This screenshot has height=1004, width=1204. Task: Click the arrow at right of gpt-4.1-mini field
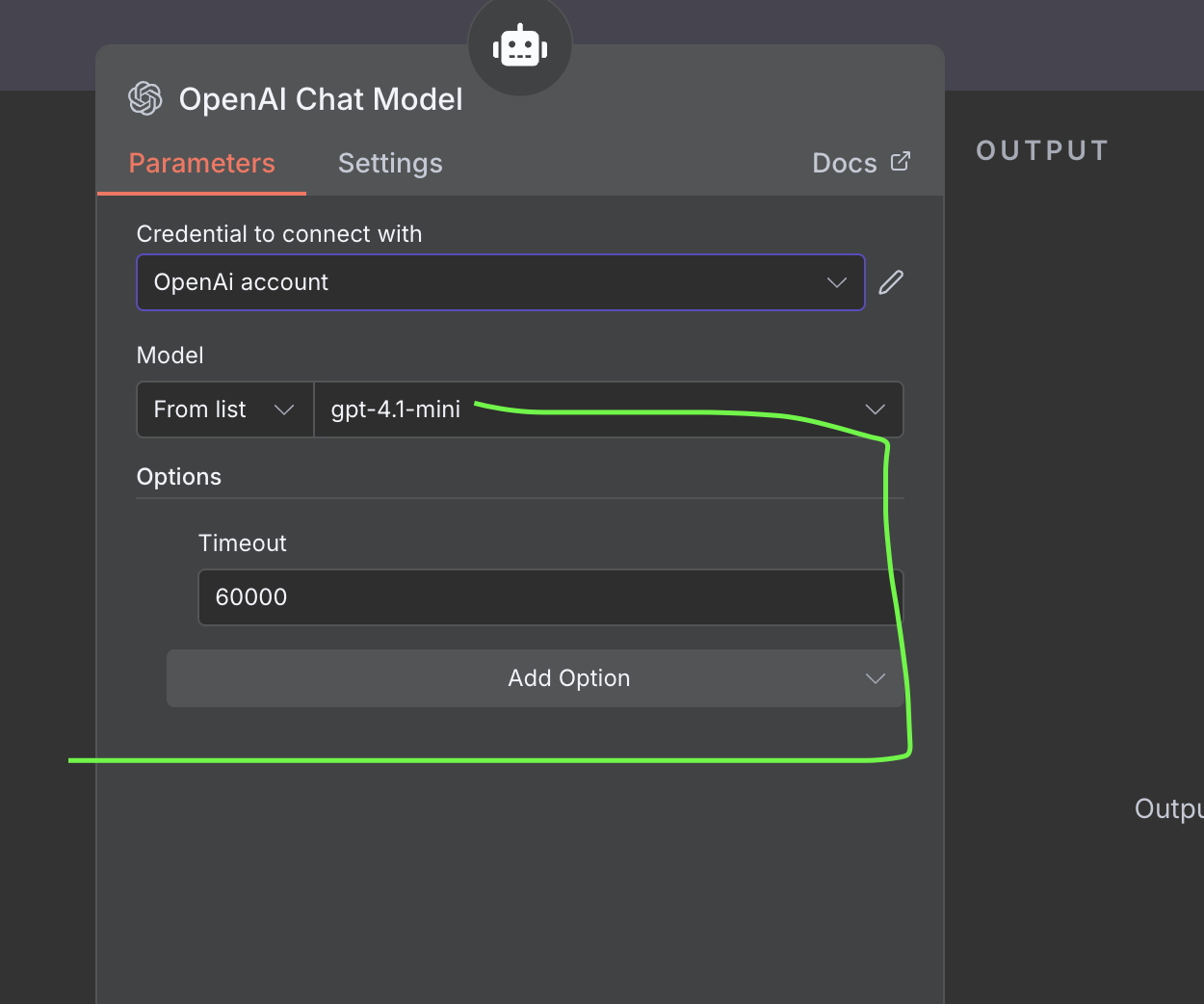coord(875,410)
